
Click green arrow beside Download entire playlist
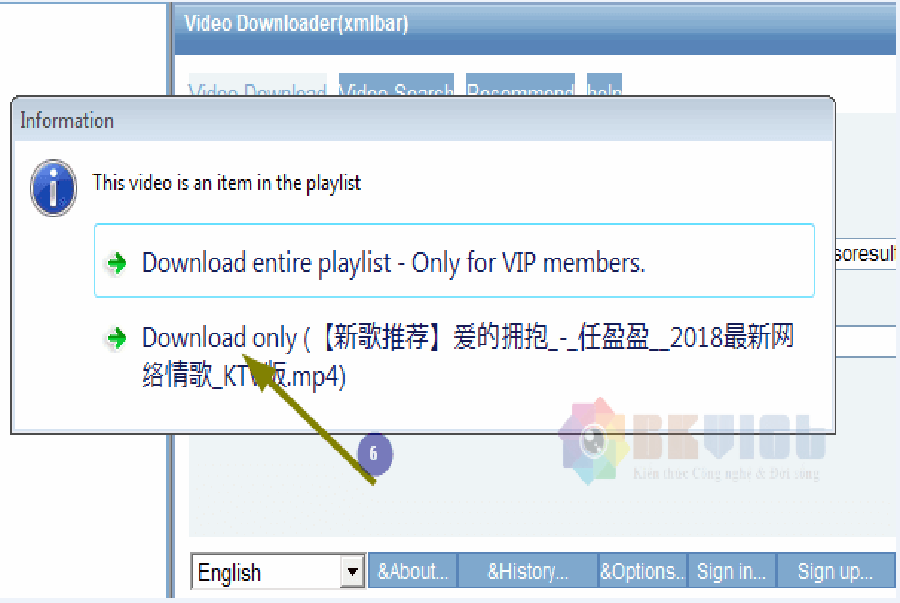click(x=118, y=263)
